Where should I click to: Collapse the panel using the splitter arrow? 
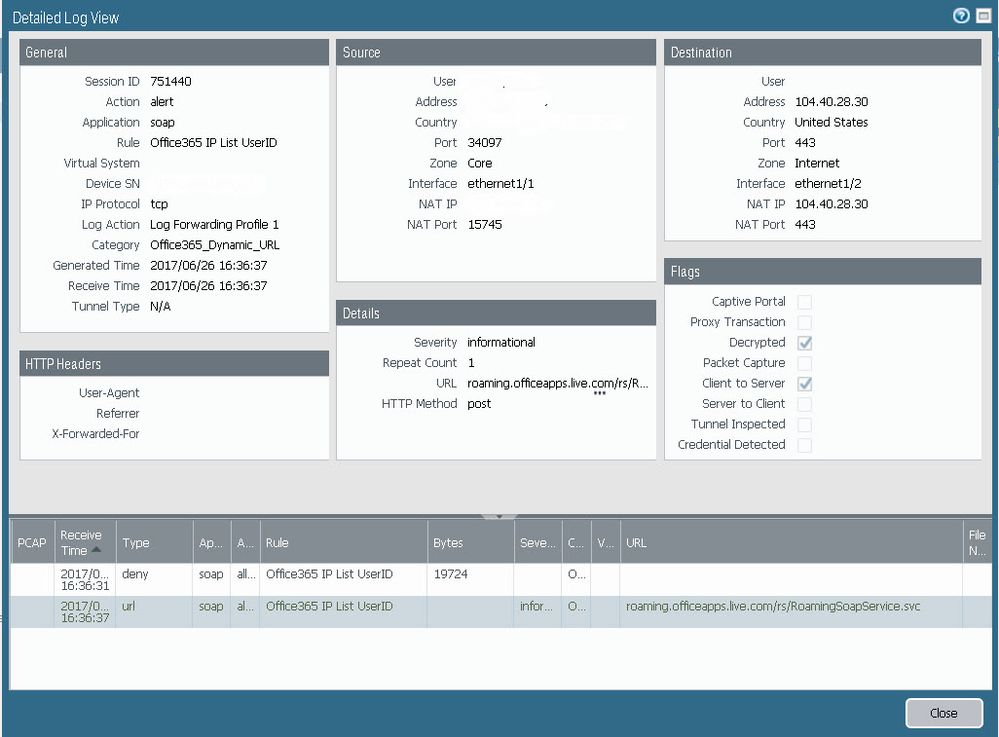[499, 516]
